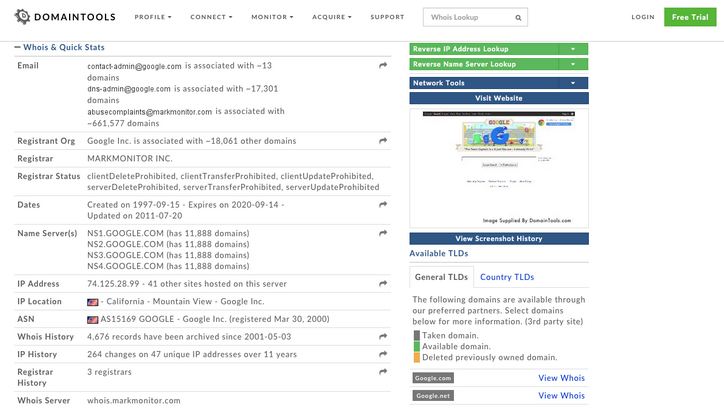Click the 3 registrars text
The height and width of the screenshot is (417, 724).
[x=109, y=372]
